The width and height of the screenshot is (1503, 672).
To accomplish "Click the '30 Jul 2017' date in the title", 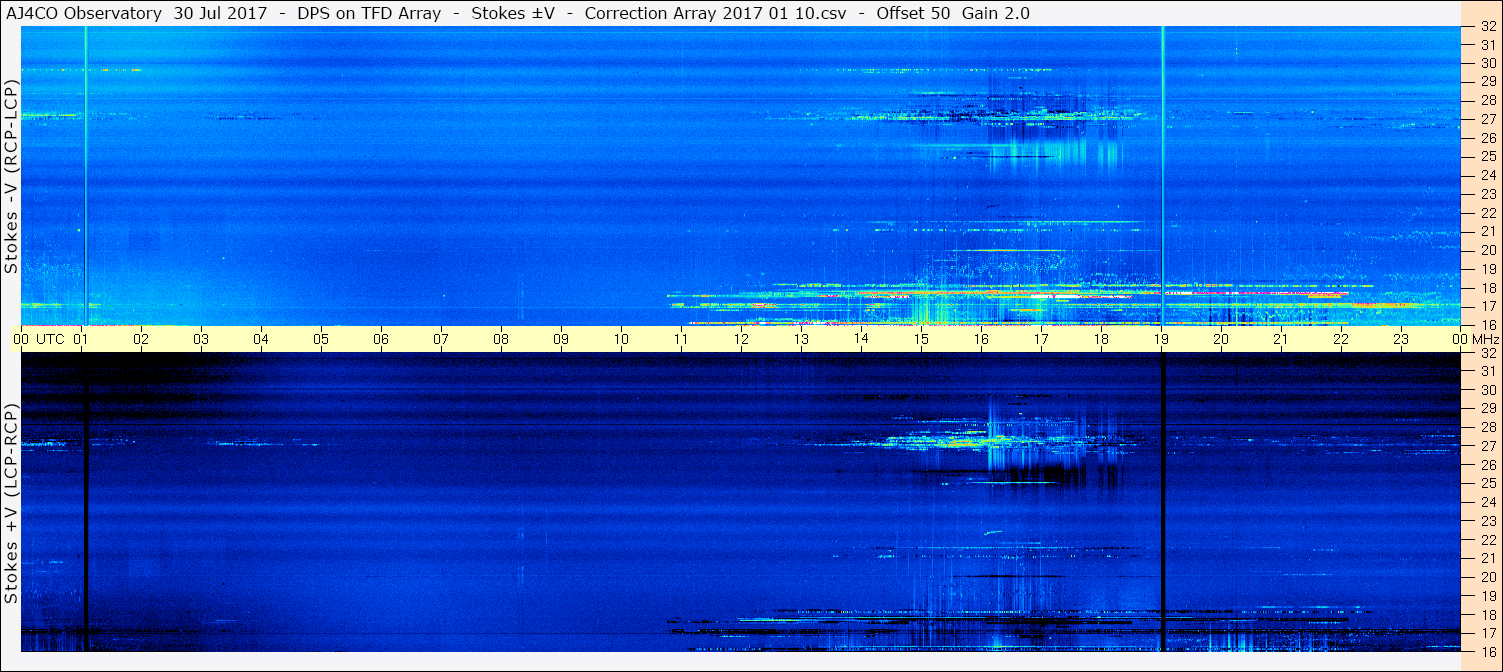I will [x=218, y=13].
